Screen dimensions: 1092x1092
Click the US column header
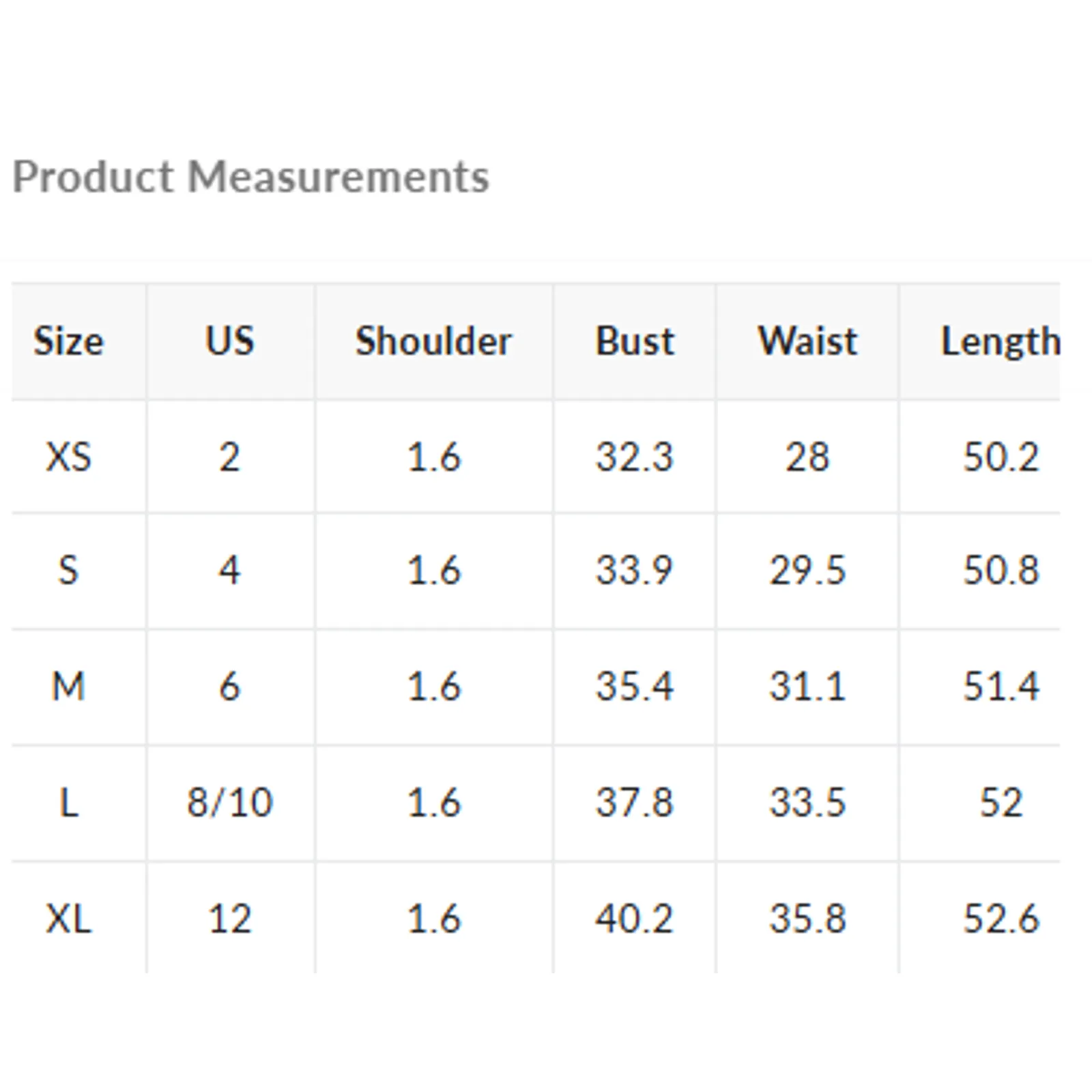(230, 341)
